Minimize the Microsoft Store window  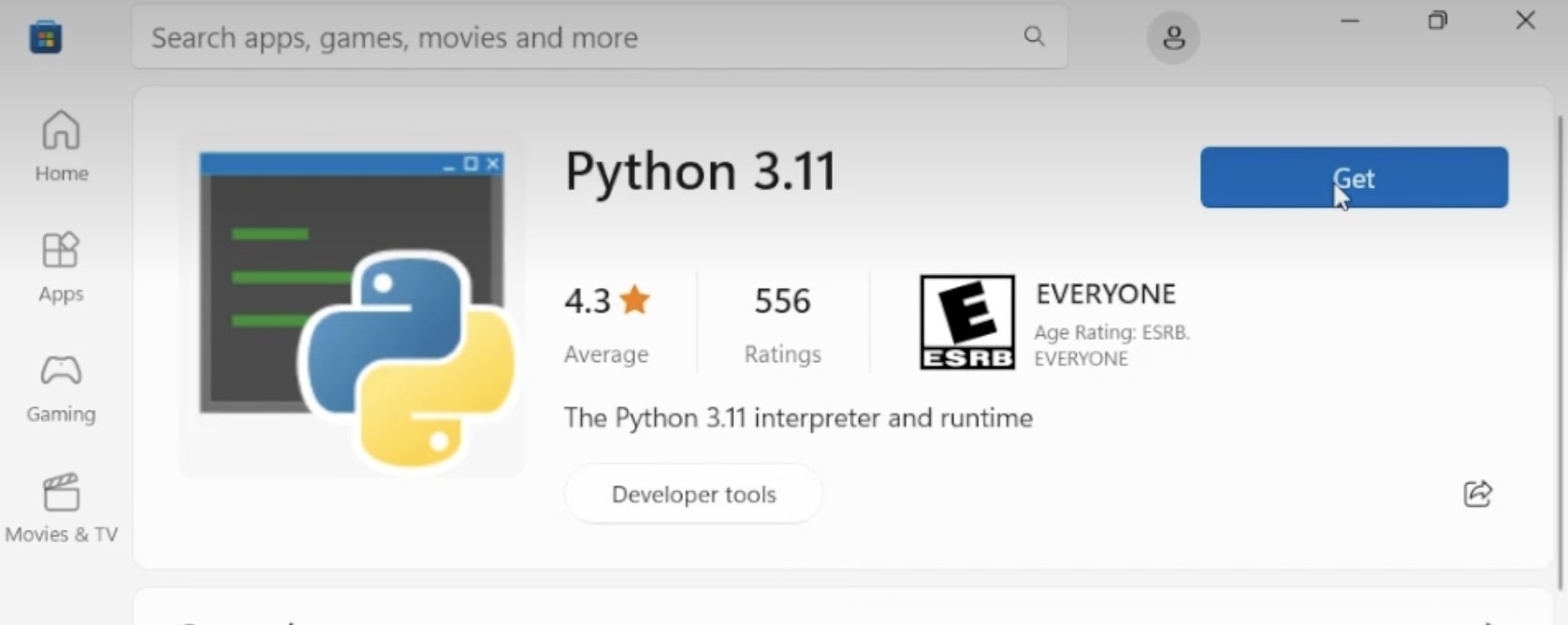(x=1349, y=21)
